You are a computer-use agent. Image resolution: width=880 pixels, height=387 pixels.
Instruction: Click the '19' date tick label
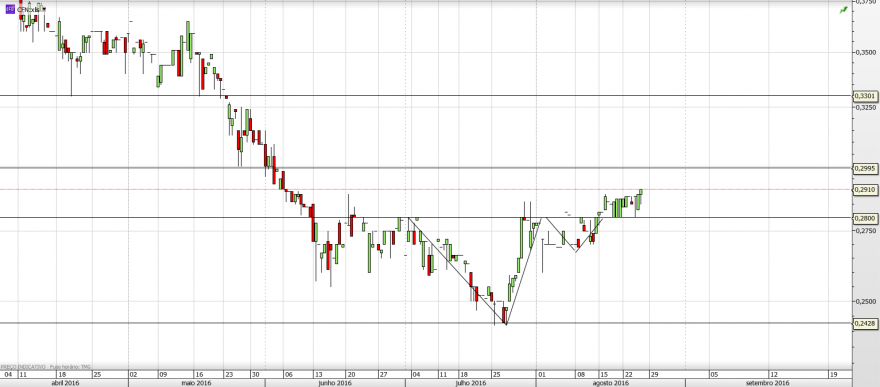(x=832, y=374)
